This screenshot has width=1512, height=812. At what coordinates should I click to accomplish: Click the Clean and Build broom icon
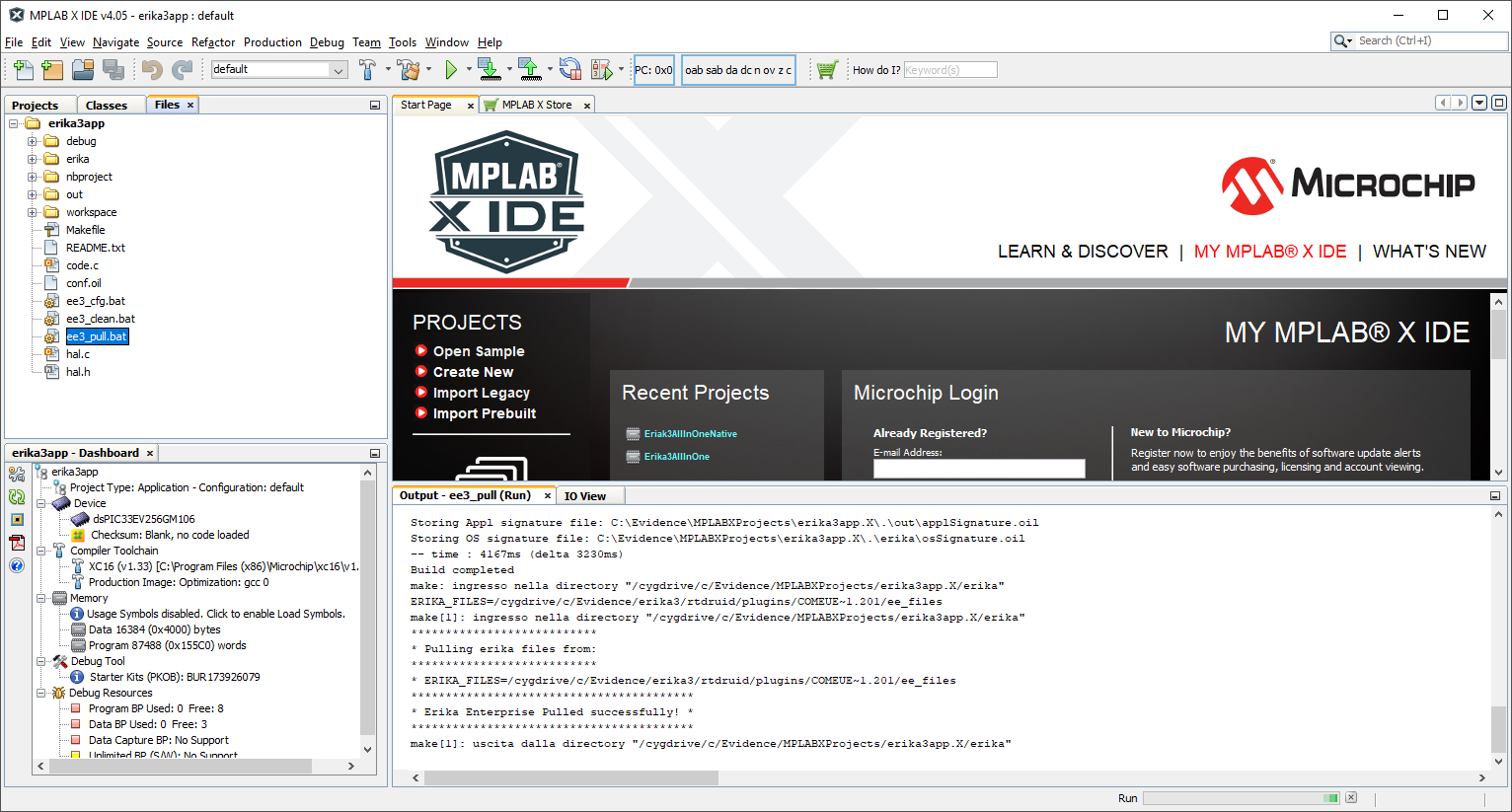coord(408,69)
